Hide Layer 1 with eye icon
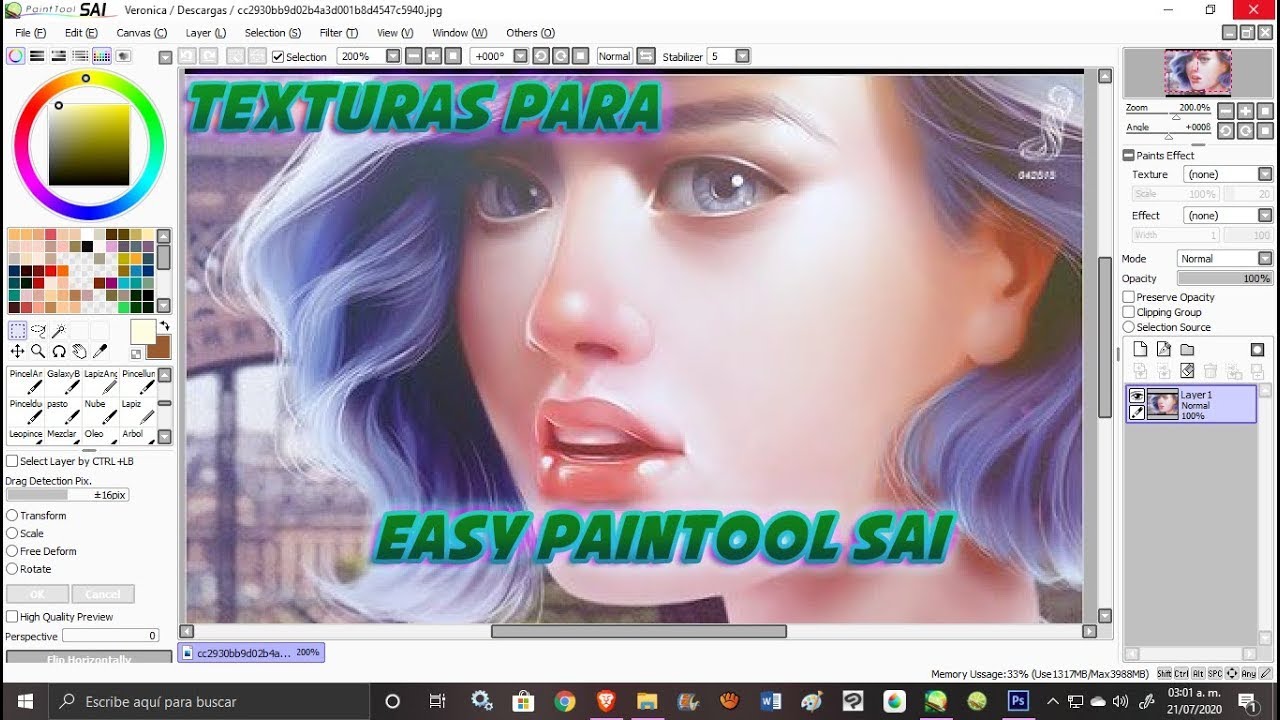The image size is (1280, 720). [1137, 396]
